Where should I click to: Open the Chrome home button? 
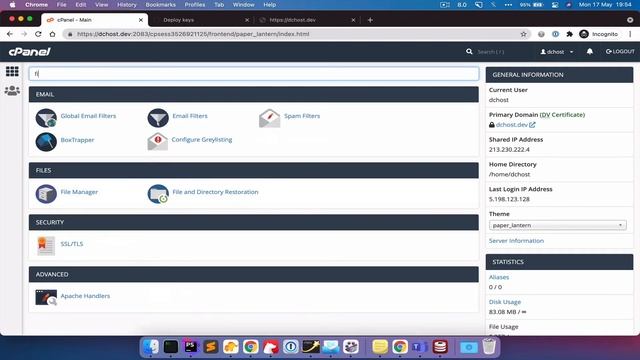(52, 34)
